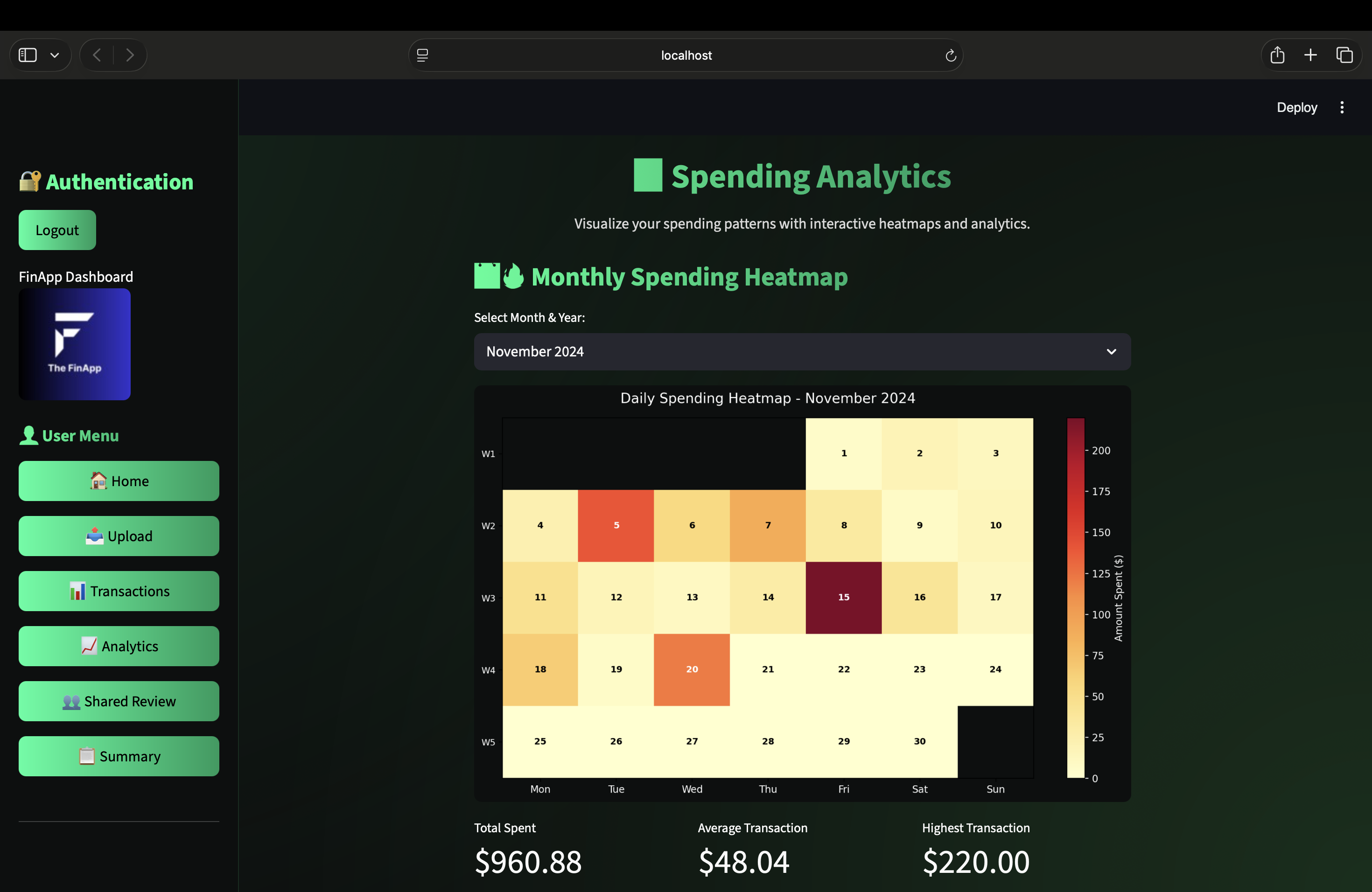This screenshot has height=892, width=1372.
Task: Open the Upload menu item
Action: click(119, 536)
